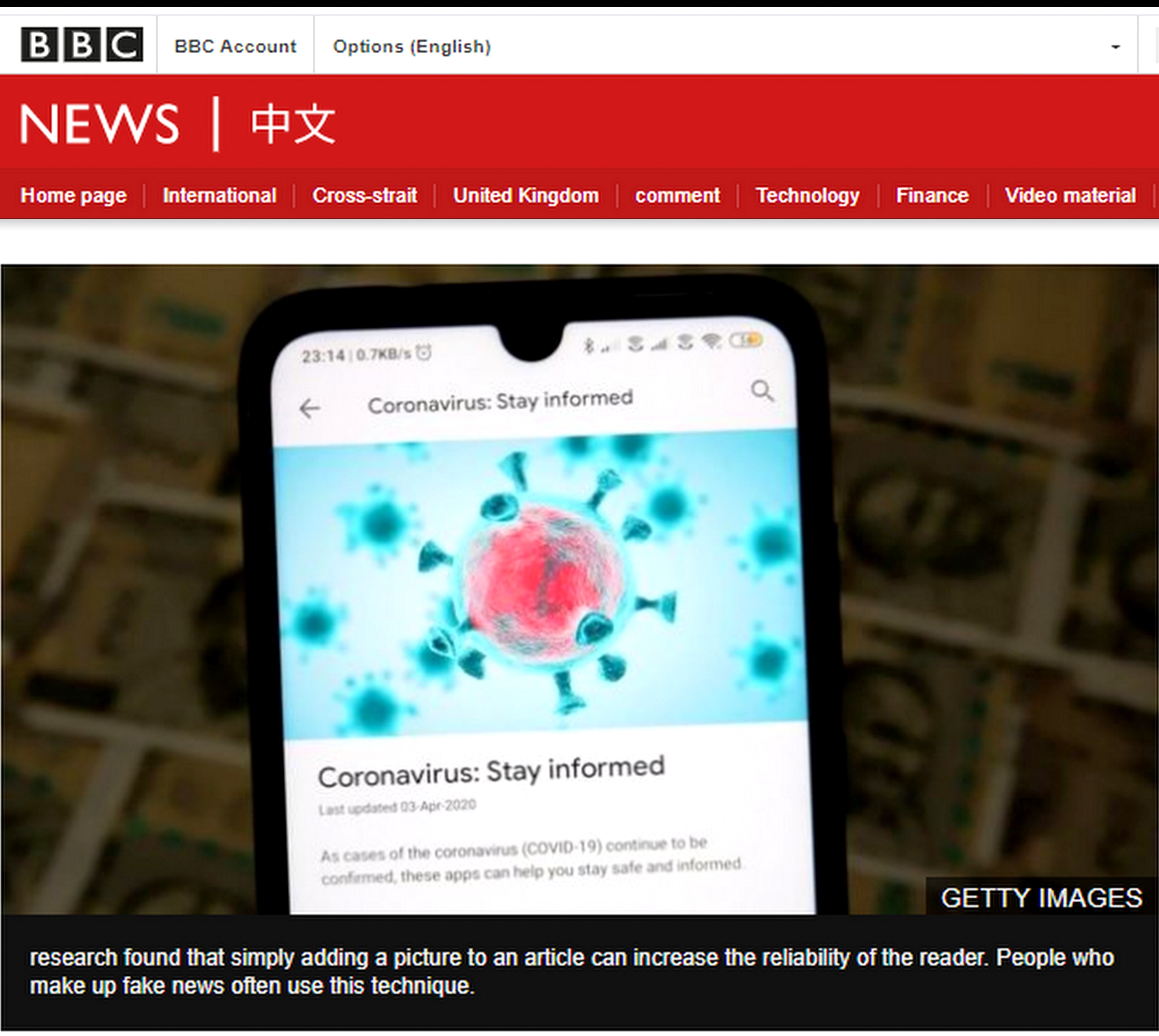The image size is (1159, 1036).
Task: Click the coronavirus phone article image
Action: (579, 589)
